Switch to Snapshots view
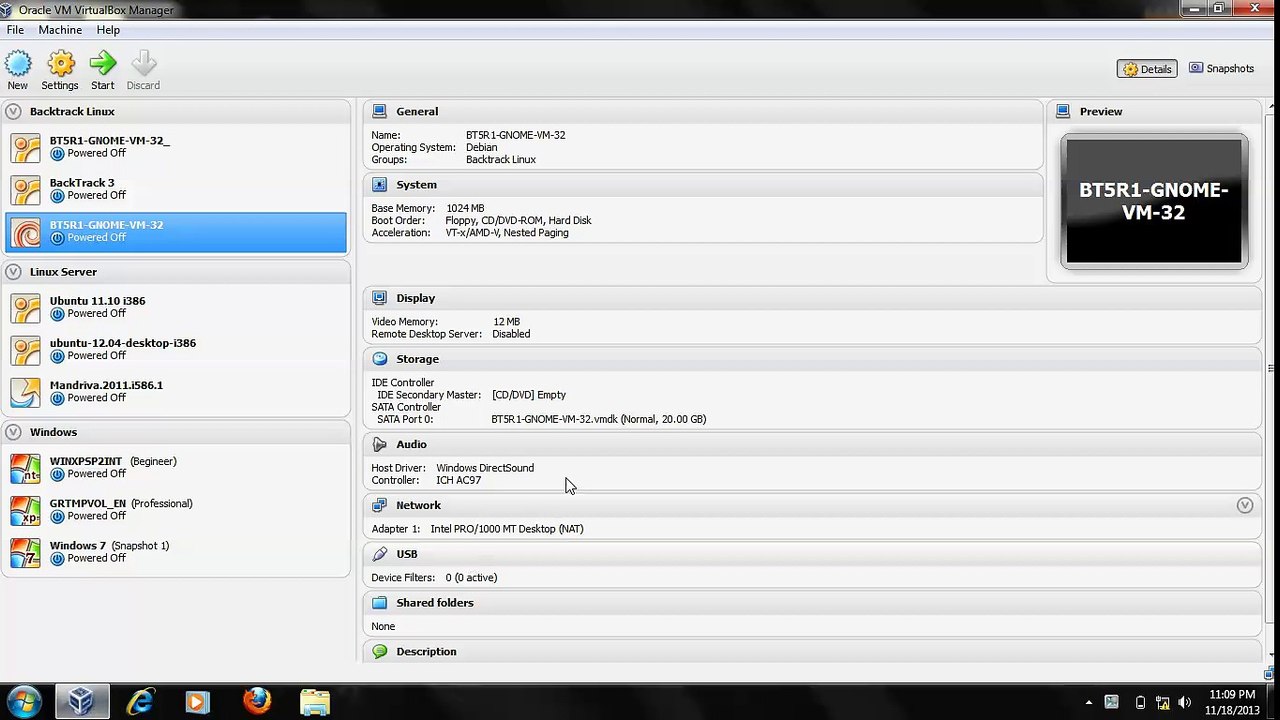Screen dimensions: 1280x720 pos(1221,69)
